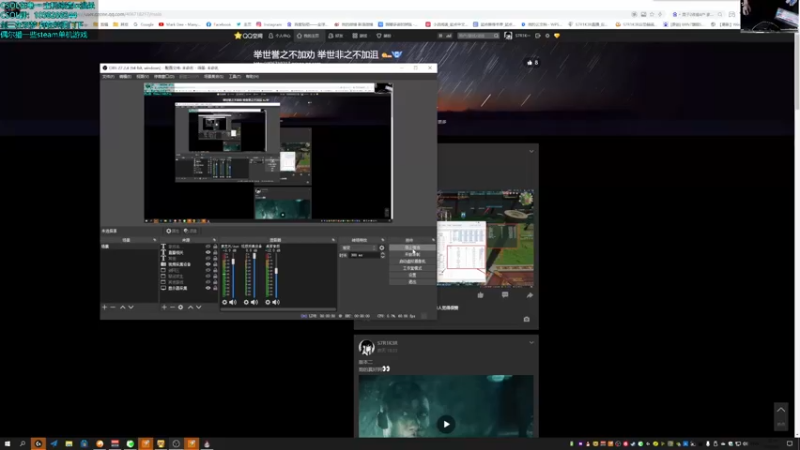Screen dimensions: 800x450
Task: Move source up with the Sources panel up arrow
Action: (190, 307)
